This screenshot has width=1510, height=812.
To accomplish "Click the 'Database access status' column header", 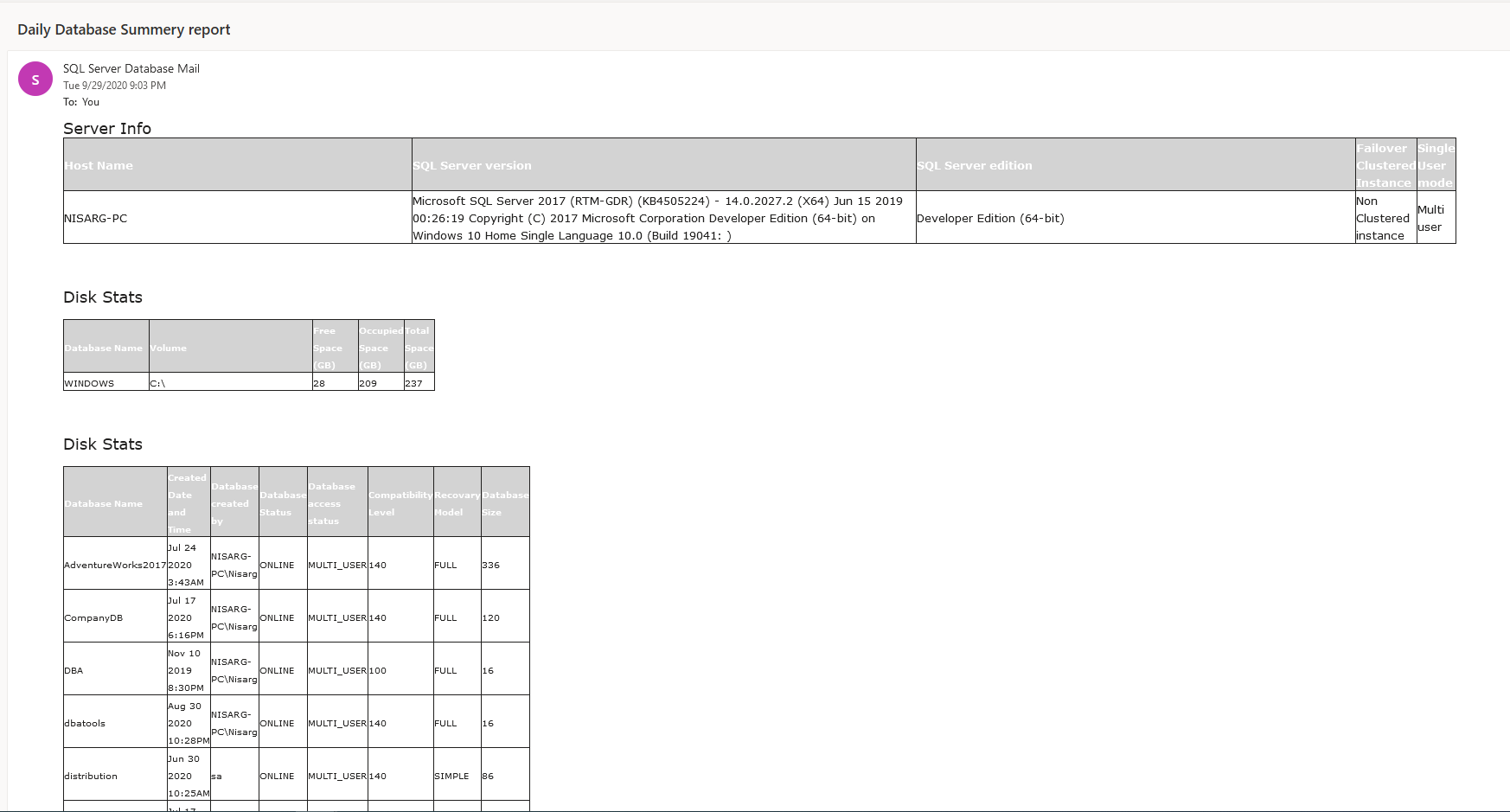I will 337,502.
